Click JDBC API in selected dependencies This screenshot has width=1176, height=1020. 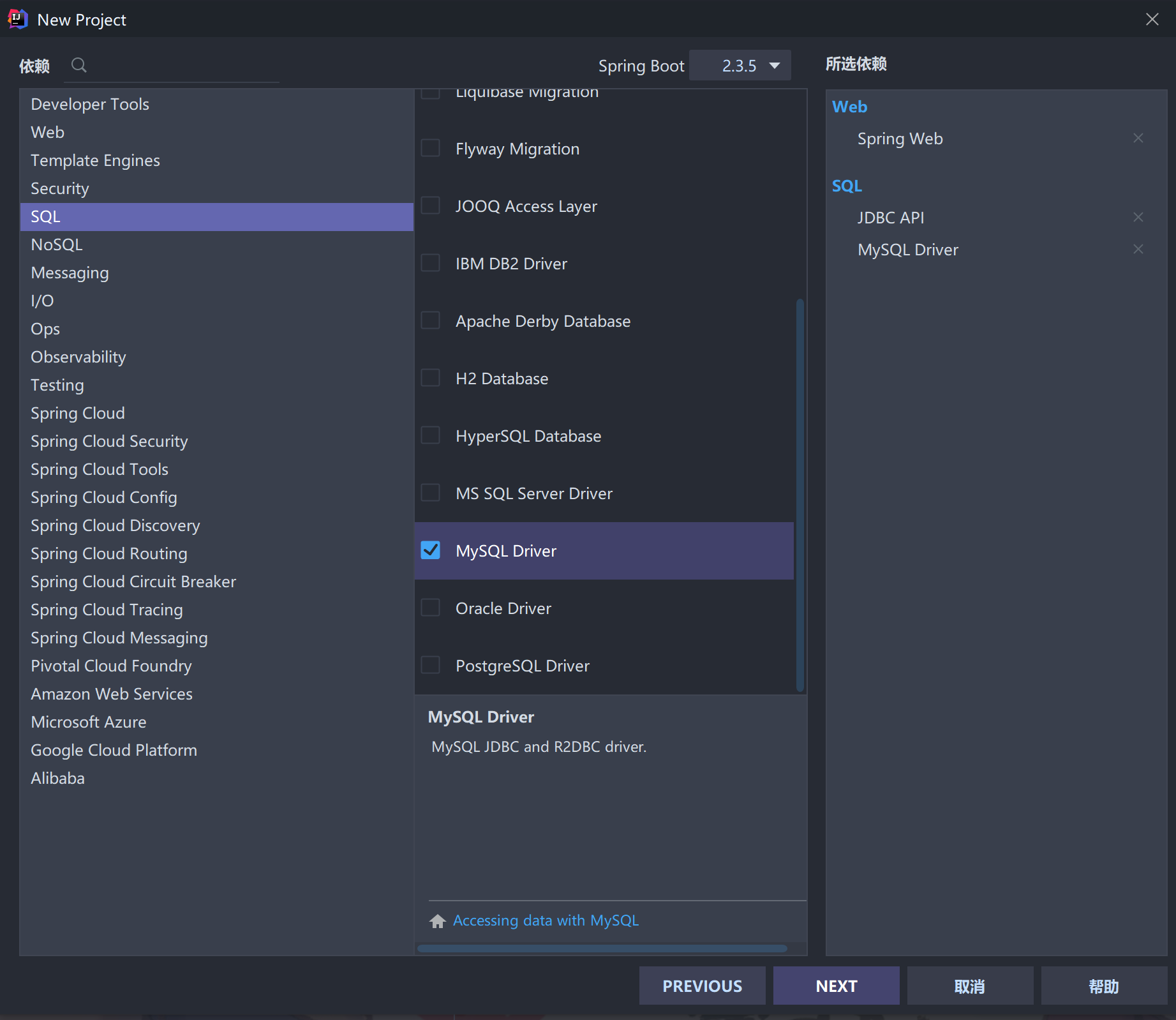click(891, 218)
